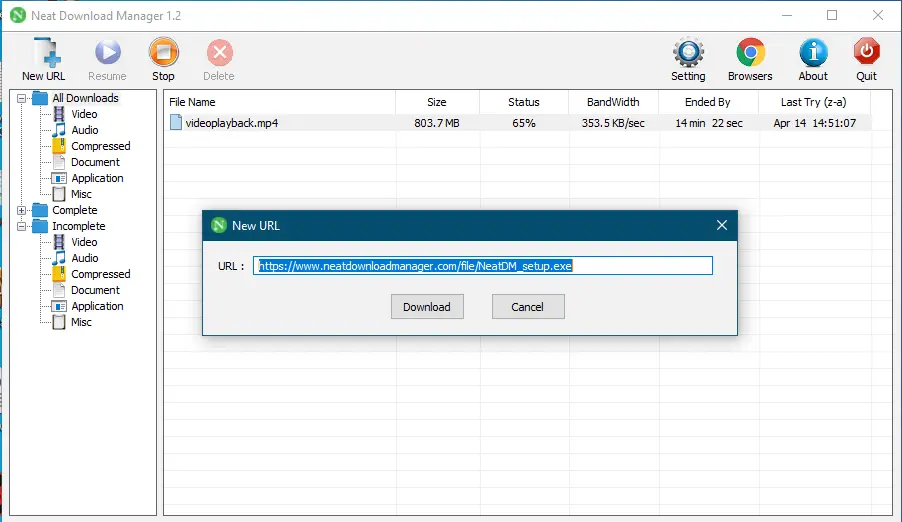Expand the Complete tree node

[21, 211]
